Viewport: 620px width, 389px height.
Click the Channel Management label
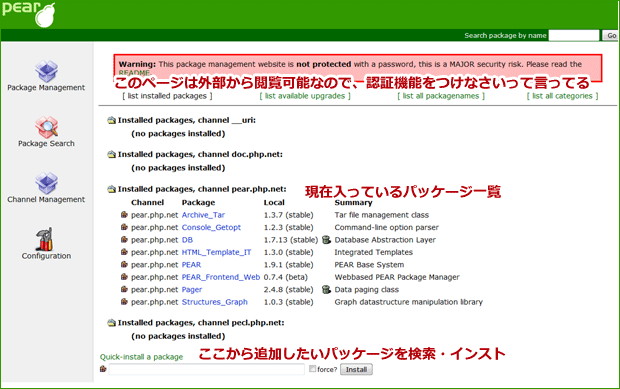click(46, 199)
